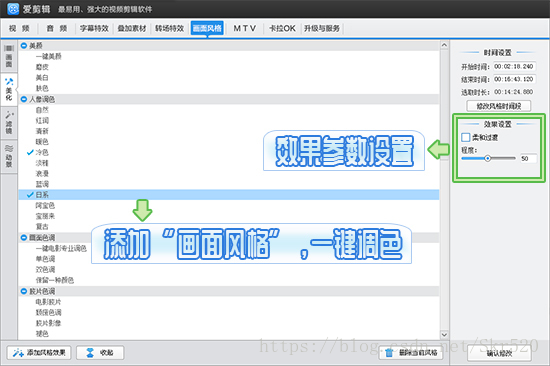Open the 字幕特效 tab

point(94,28)
